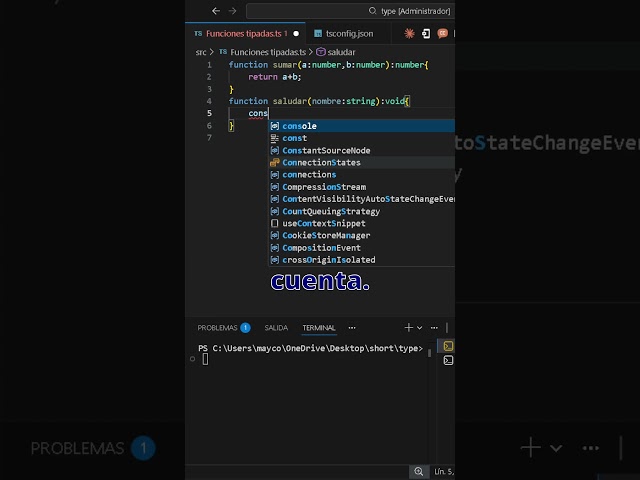Click line number 4 in gutter
This screenshot has width=640, height=480.
click(209, 101)
